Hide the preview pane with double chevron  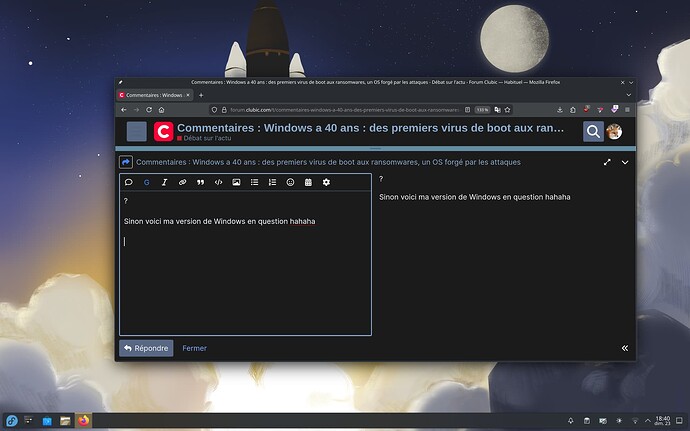[625, 348]
